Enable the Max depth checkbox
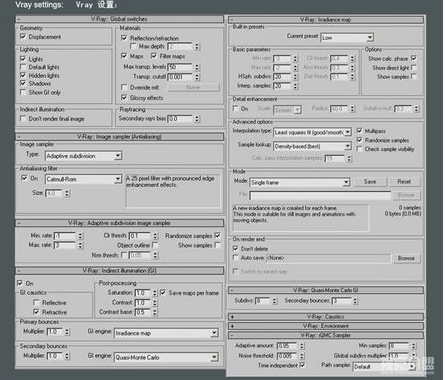Viewport: 445px width, 380px height. (x=133, y=46)
